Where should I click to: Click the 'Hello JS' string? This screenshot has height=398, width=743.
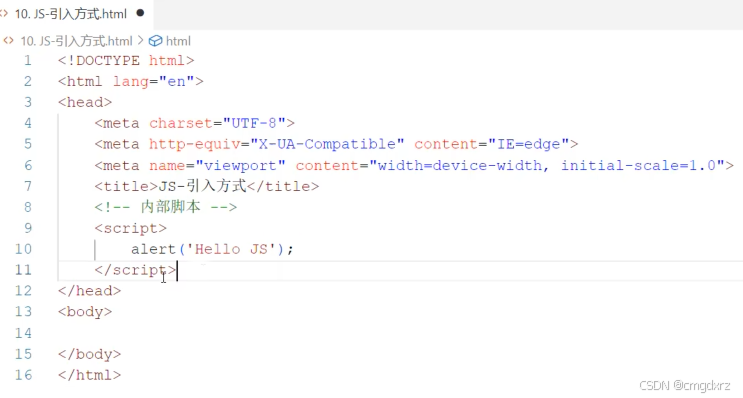pos(231,249)
